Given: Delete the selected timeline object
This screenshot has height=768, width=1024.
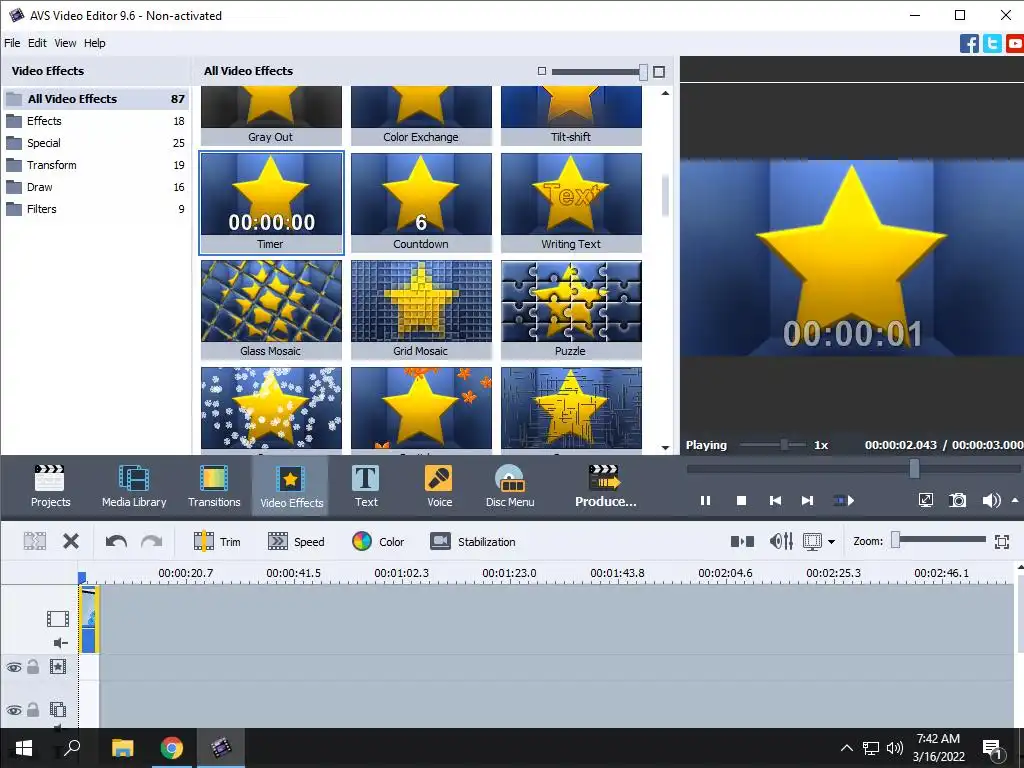Looking at the screenshot, I should (x=71, y=541).
